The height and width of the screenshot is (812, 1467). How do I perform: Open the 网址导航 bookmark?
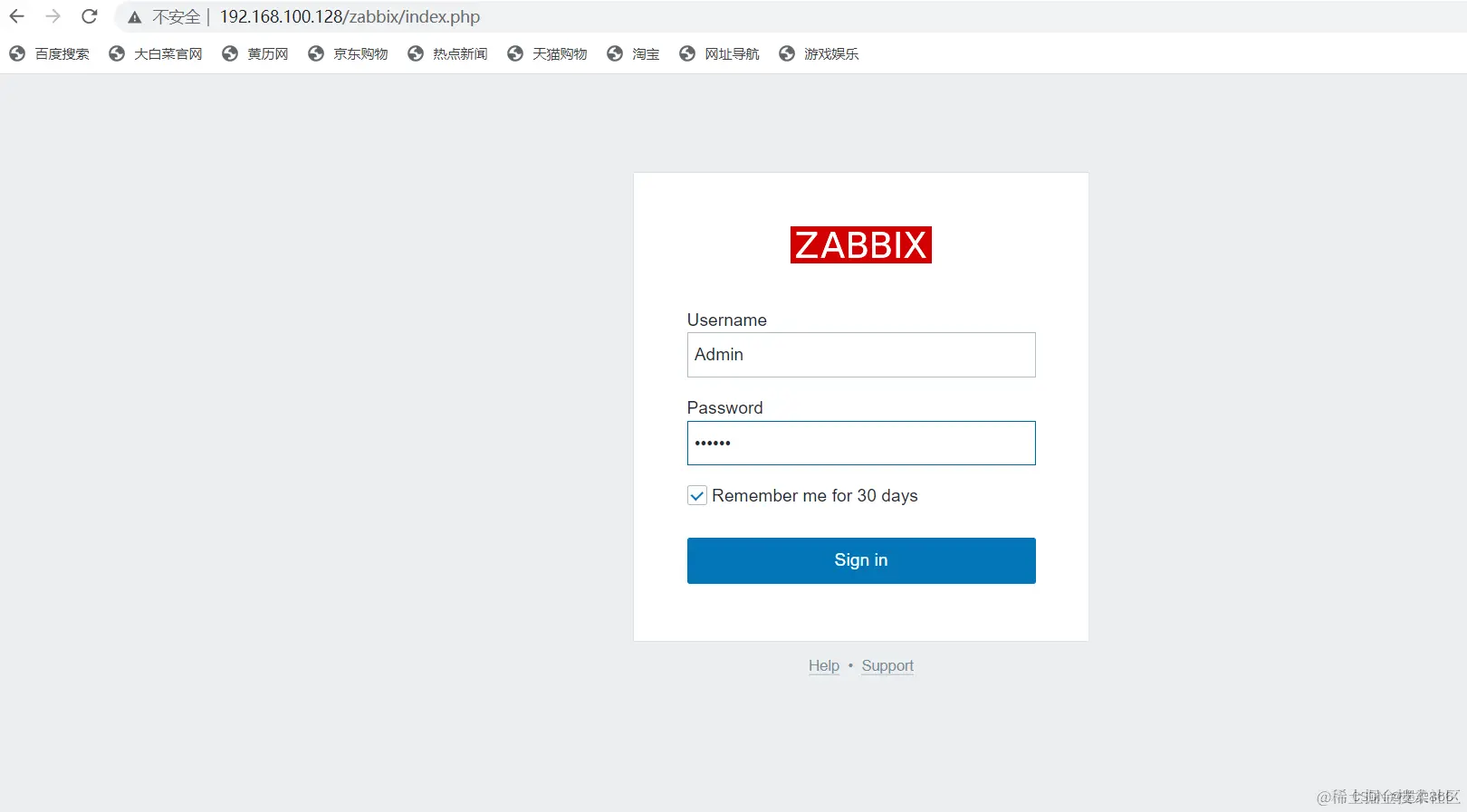pyautogui.click(x=720, y=54)
